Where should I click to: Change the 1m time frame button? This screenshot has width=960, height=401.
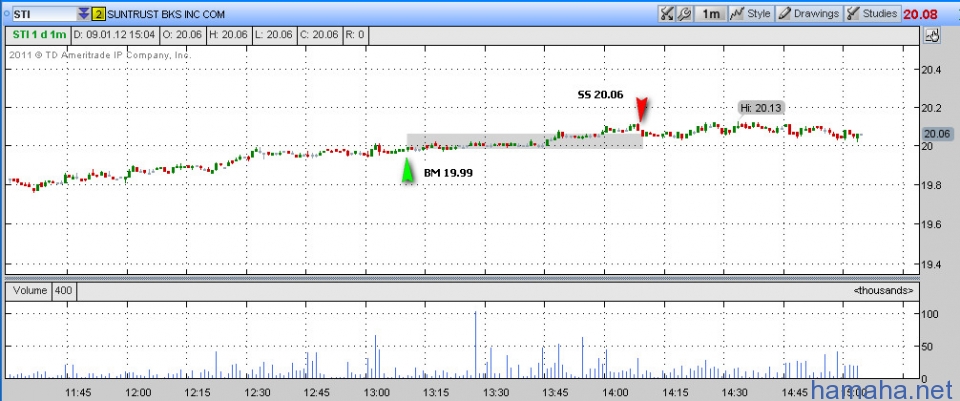[711, 13]
